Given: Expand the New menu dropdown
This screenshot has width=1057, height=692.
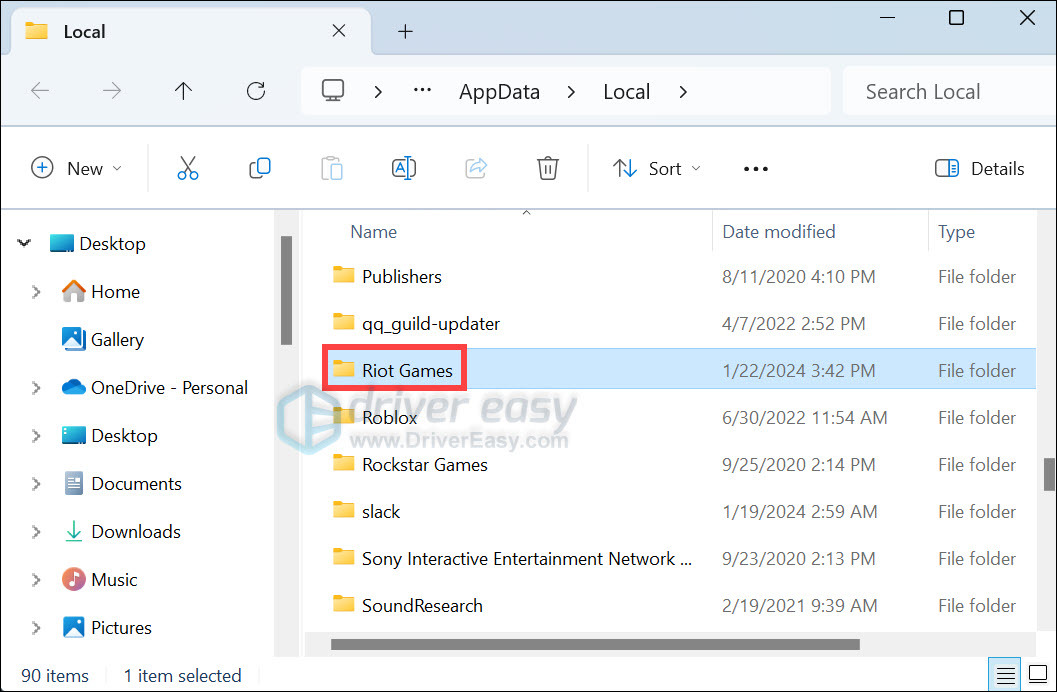Looking at the screenshot, I should click(x=78, y=168).
